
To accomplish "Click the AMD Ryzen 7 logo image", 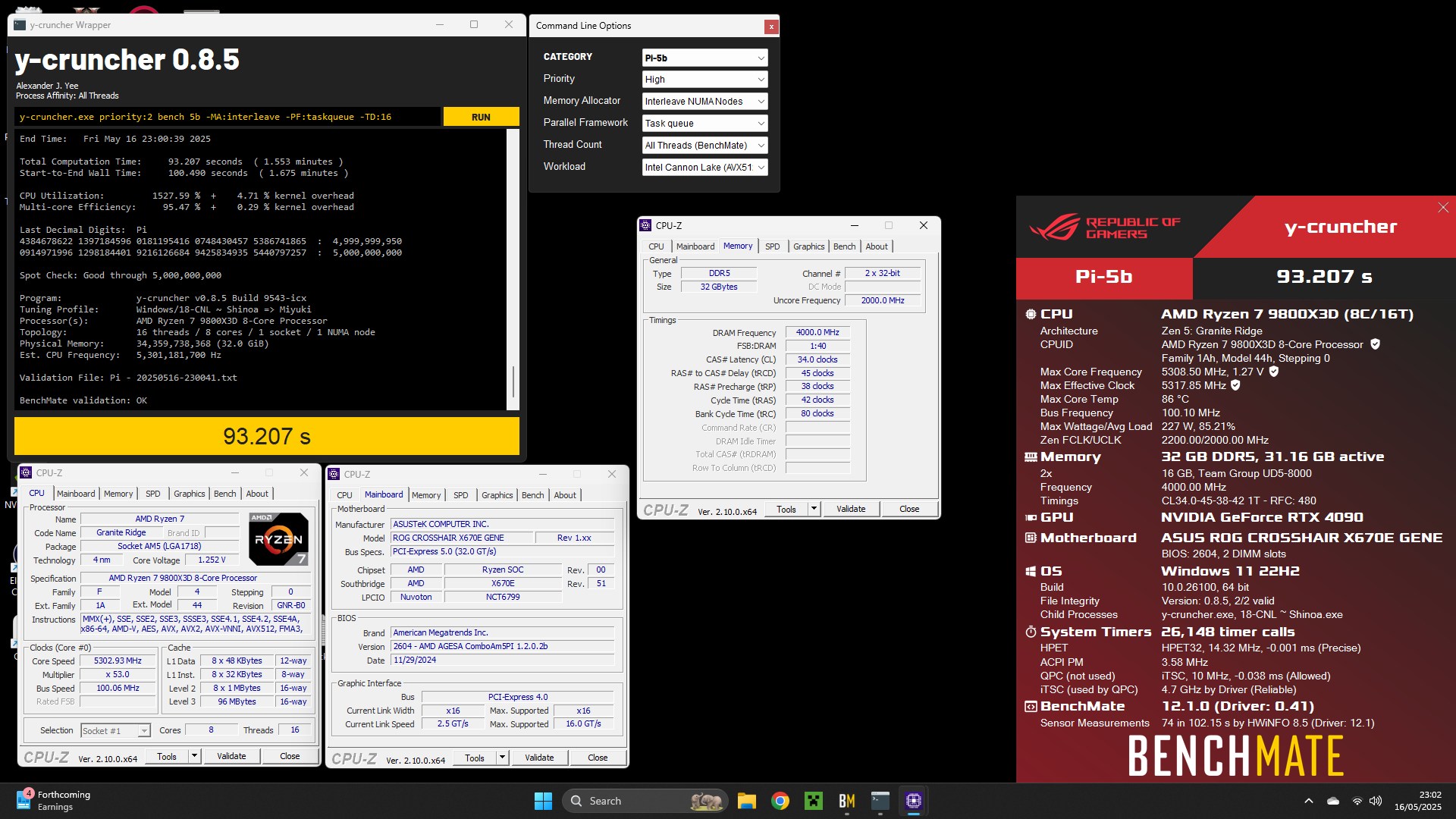I will (x=278, y=538).
